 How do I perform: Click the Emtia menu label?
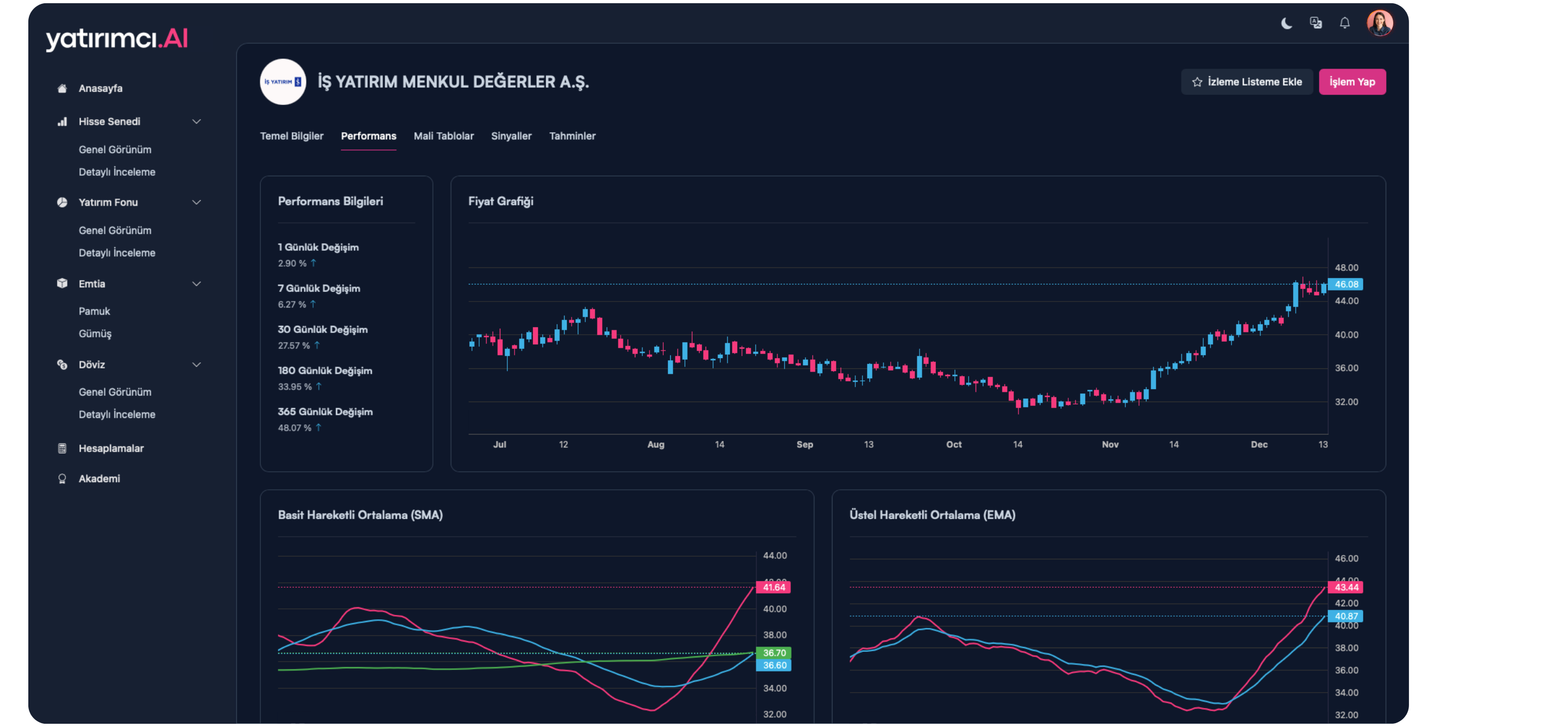(92, 284)
